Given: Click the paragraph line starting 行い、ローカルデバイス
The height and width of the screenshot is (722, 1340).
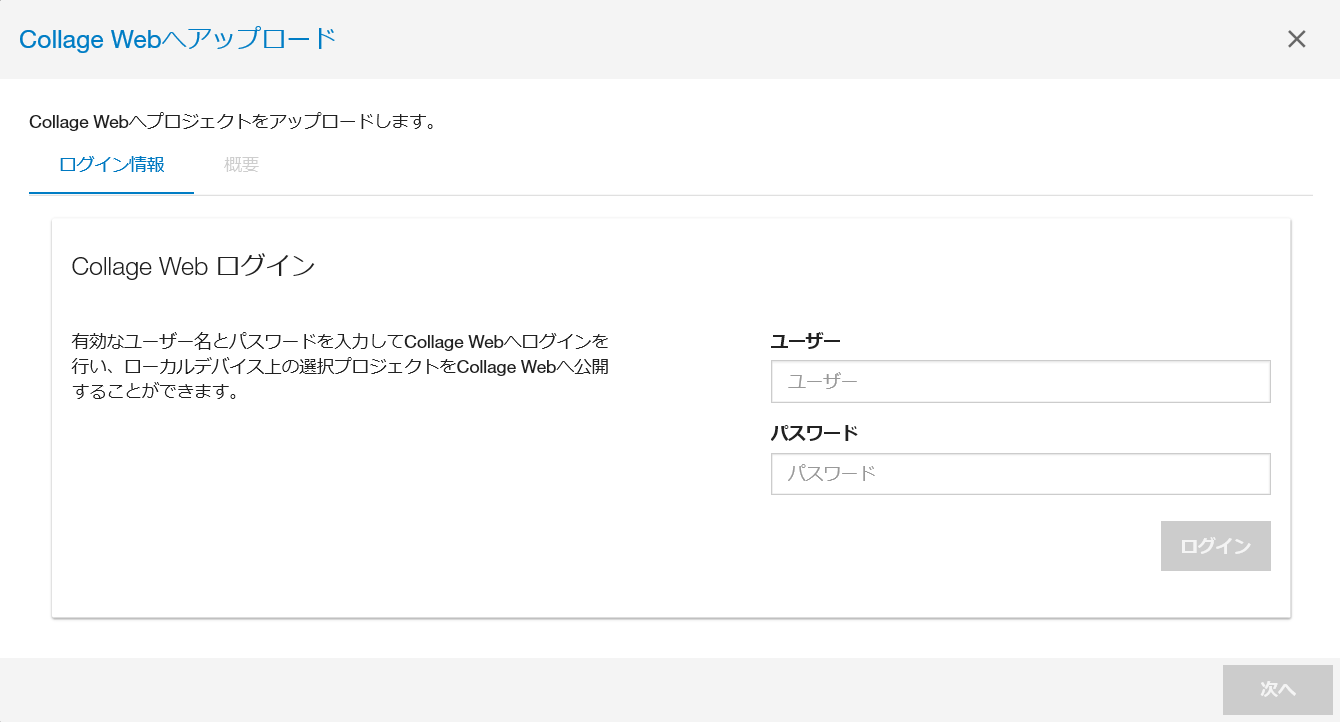Looking at the screenshot, I should [x=340, y=367].
